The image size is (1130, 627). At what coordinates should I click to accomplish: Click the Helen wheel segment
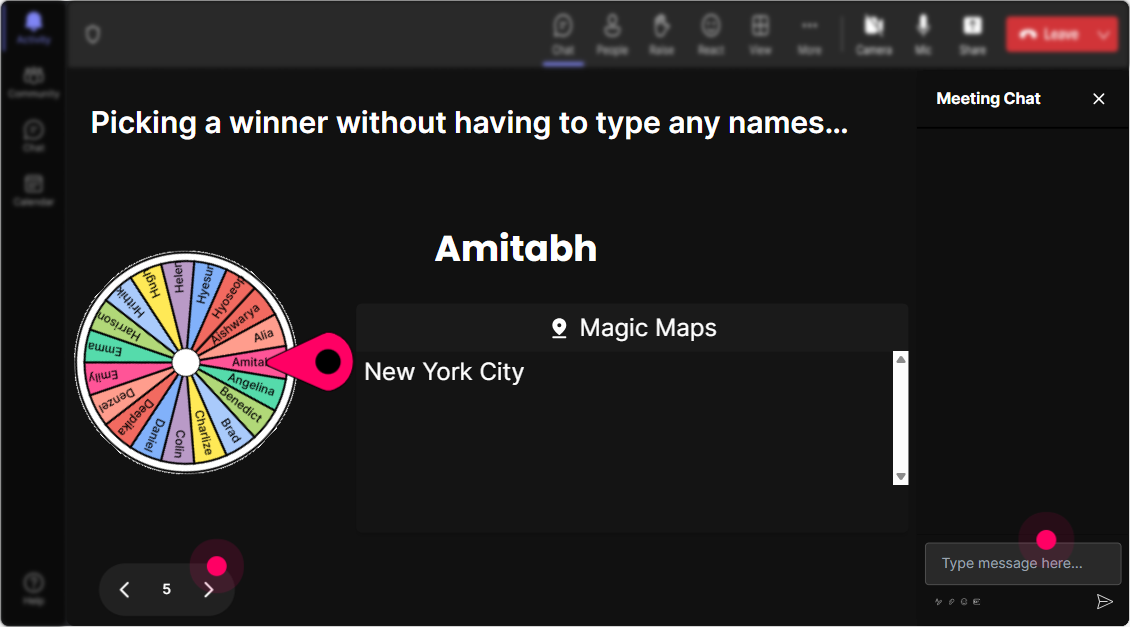pos(178,286)
